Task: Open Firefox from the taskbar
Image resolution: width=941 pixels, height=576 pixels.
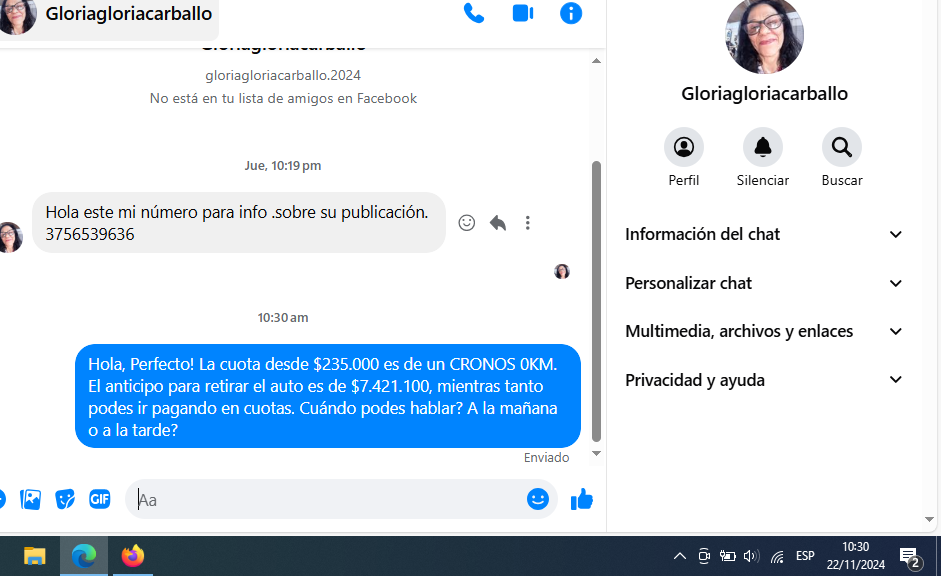Action: (x=133, y=556)
